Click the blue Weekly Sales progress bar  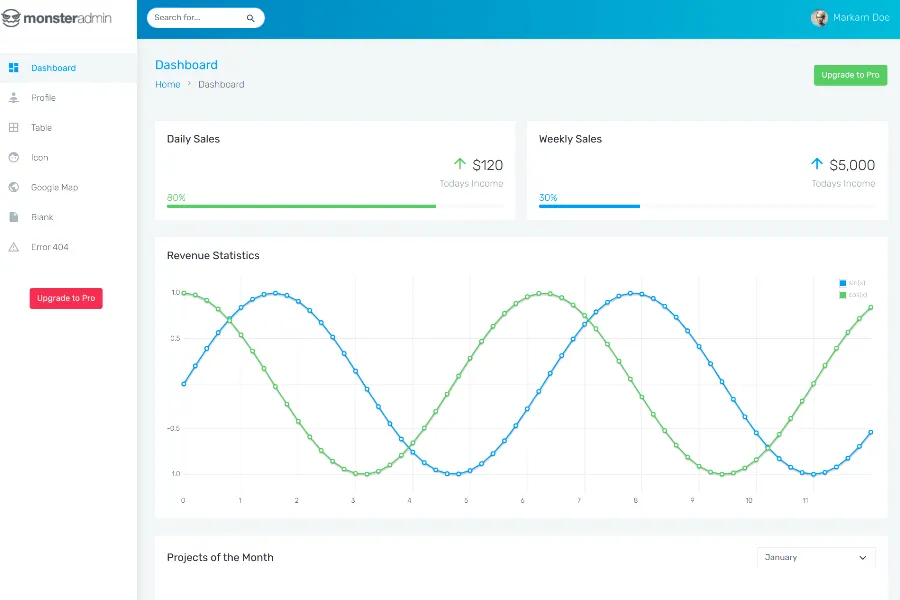click(x=589, y=206)
